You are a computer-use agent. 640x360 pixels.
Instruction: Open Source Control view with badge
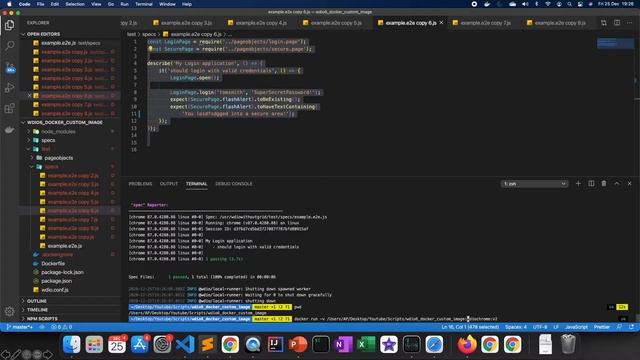(10, 67)
